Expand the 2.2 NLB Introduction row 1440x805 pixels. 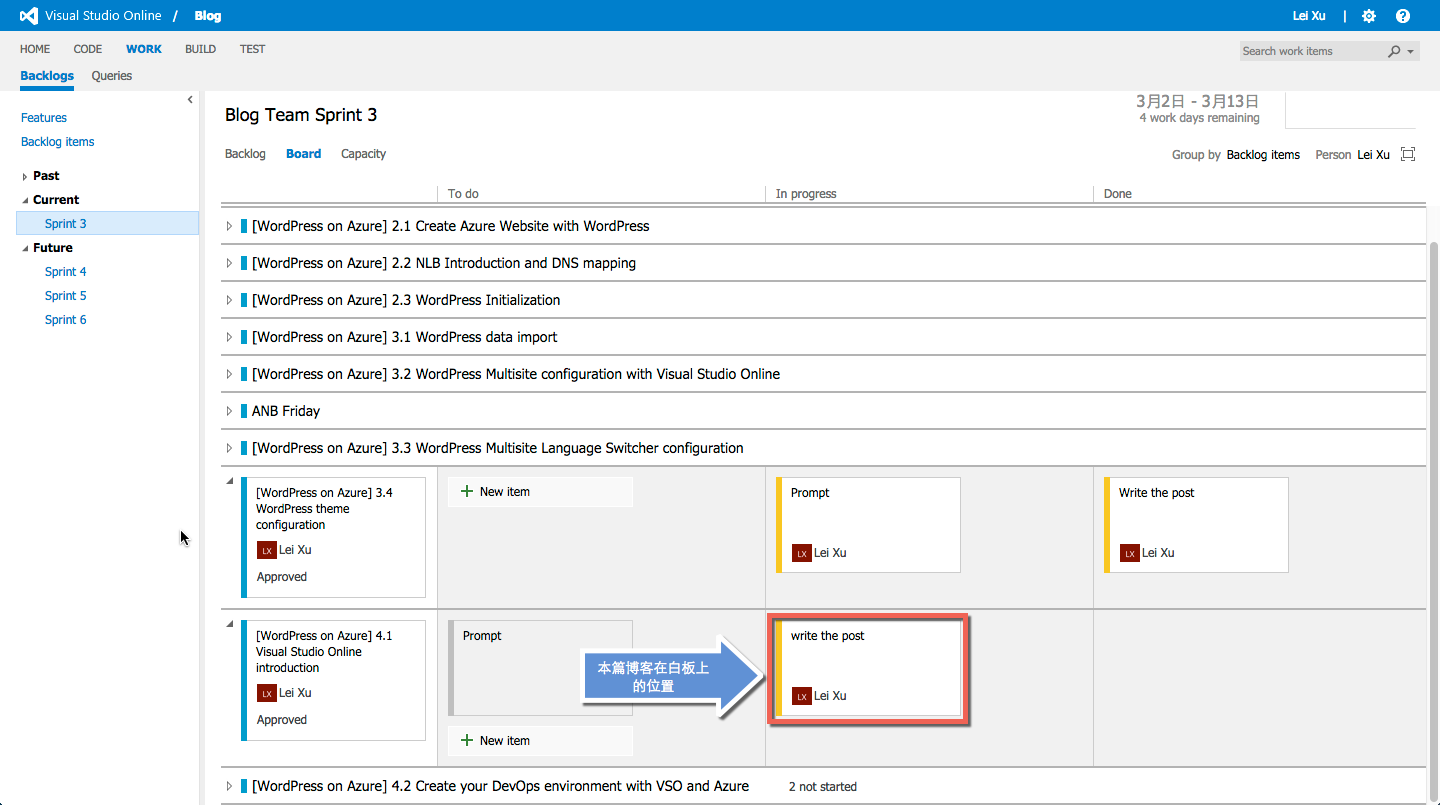coord(229,263)
